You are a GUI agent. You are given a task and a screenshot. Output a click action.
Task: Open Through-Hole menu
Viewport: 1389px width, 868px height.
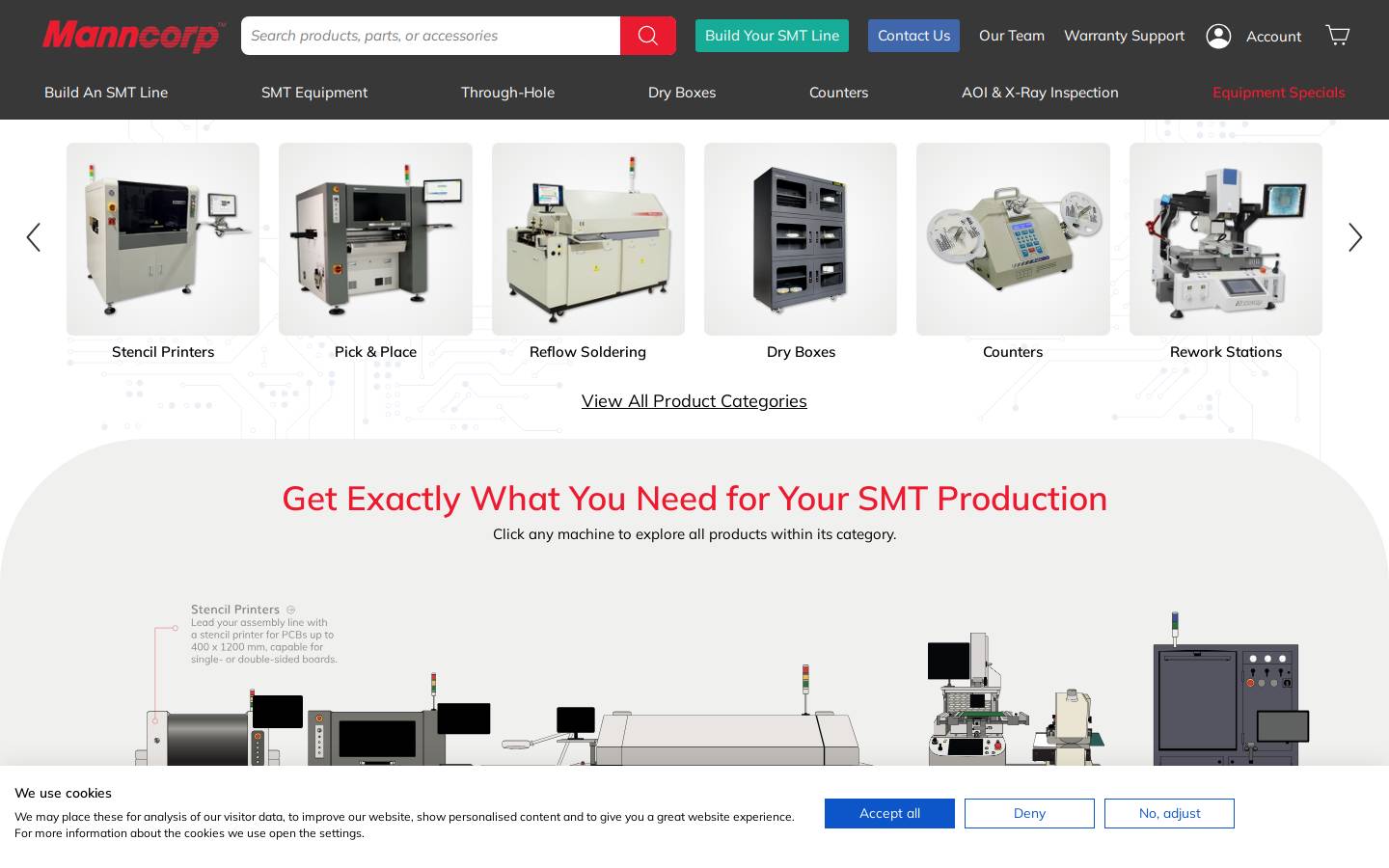(x=507, y=93)
